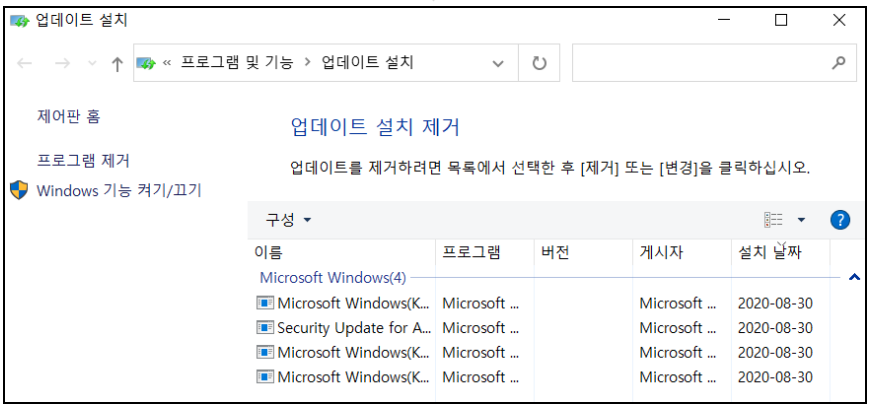Click the shield icon beside Windows 기능
Image resolution: width=869 pixels, height=409 pixels.
pos(19,190)
